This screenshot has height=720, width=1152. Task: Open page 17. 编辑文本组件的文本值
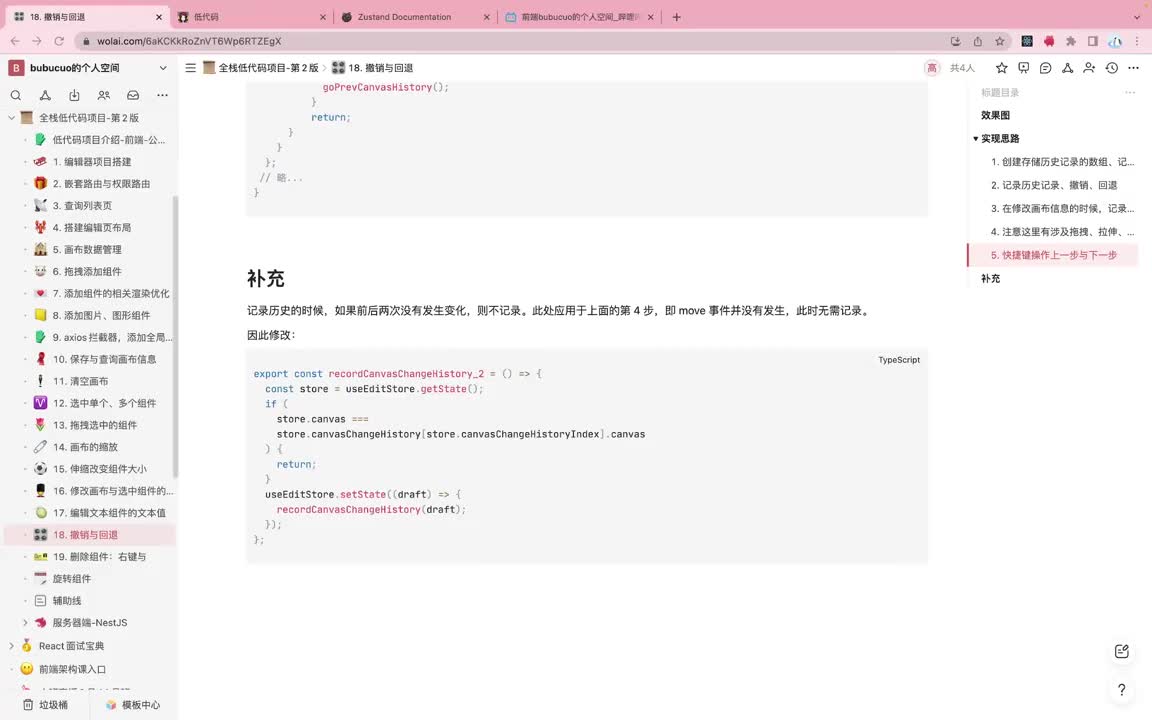click(109, 513)
